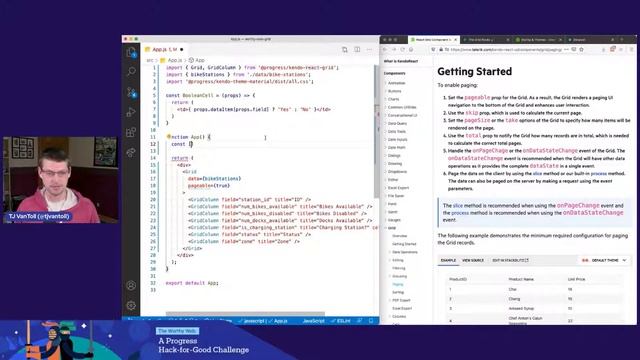Click the slice link in step 6
The height and width of the screenshot is (360, 640).
click(537, 173)
